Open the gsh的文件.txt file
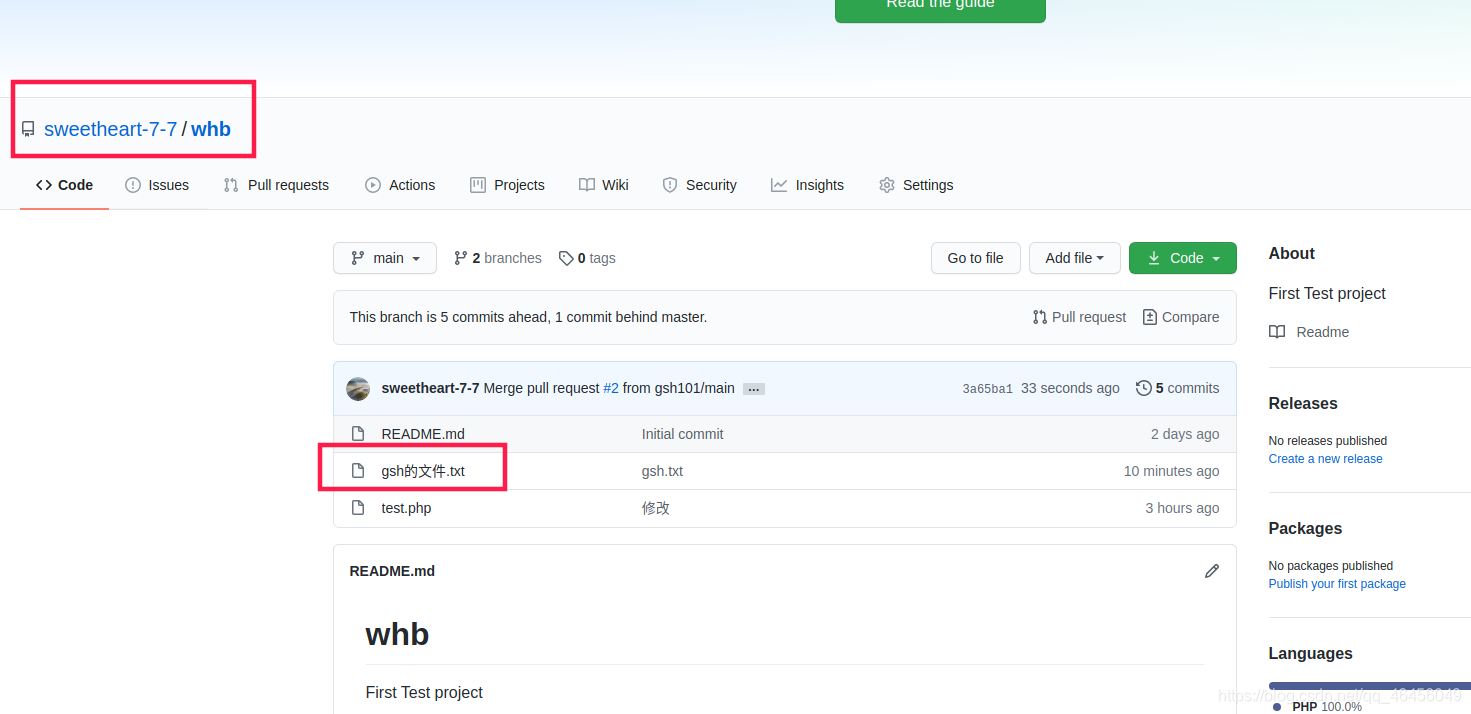Image resolution: width=1471 pixels, height=714 pixels. click(x=423, y=471)
